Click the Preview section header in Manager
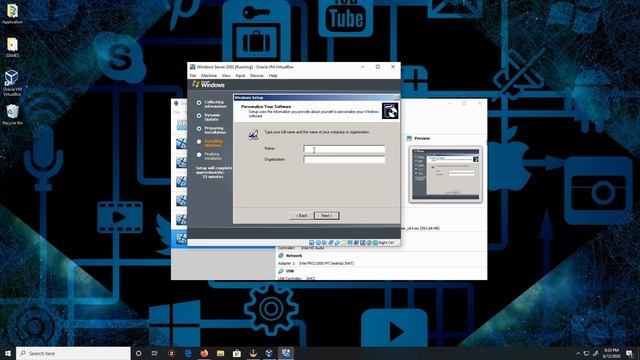Screen dimensions: 640x360 coord(422,138)
